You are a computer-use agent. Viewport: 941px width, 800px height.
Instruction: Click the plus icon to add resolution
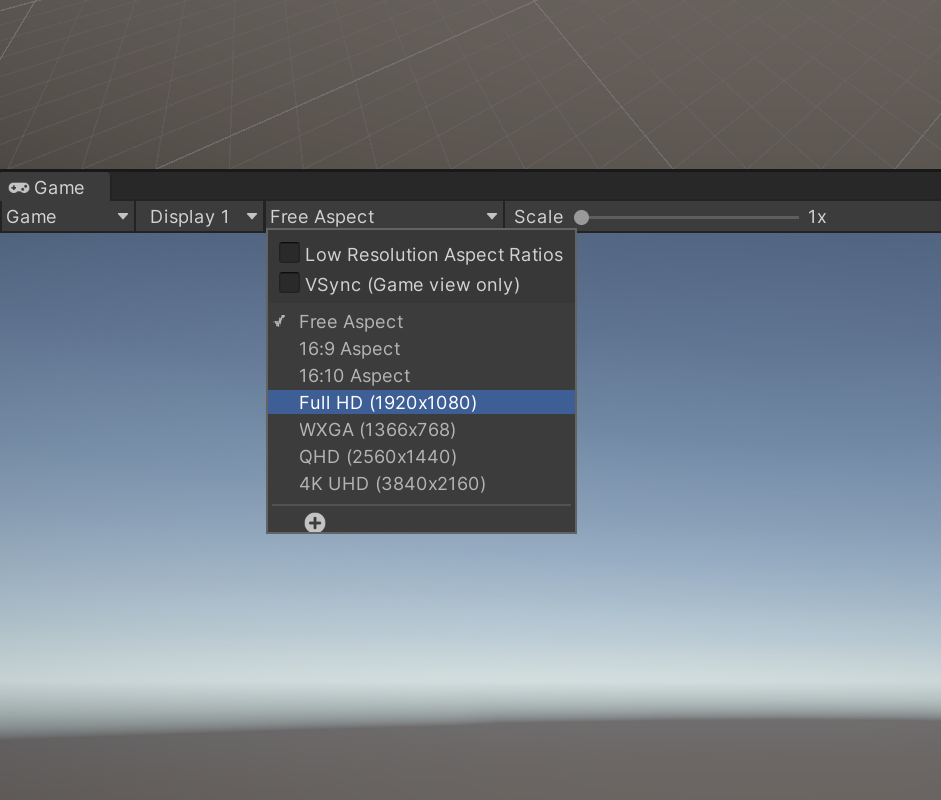(315, 522)
